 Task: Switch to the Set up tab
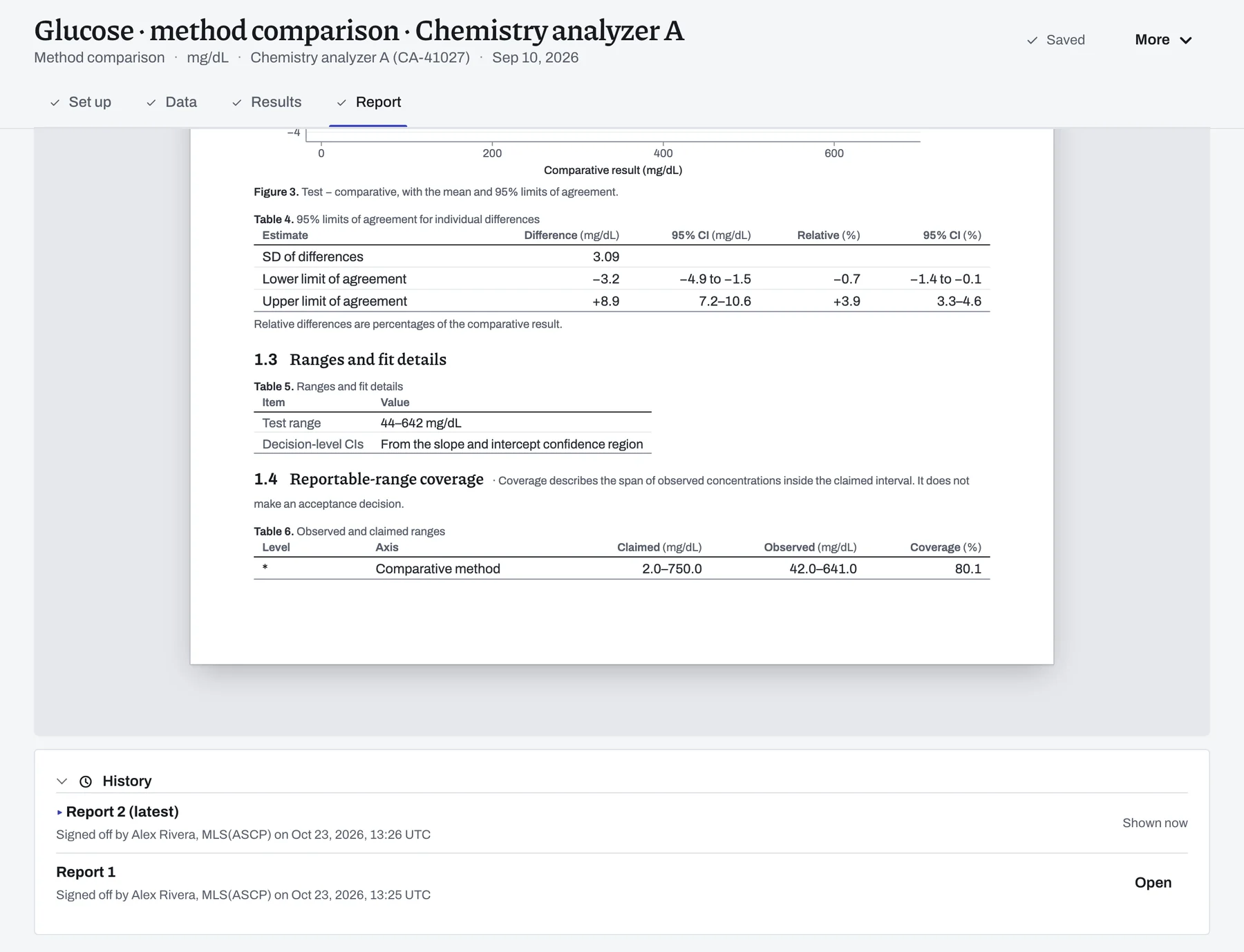pos(80,102)
